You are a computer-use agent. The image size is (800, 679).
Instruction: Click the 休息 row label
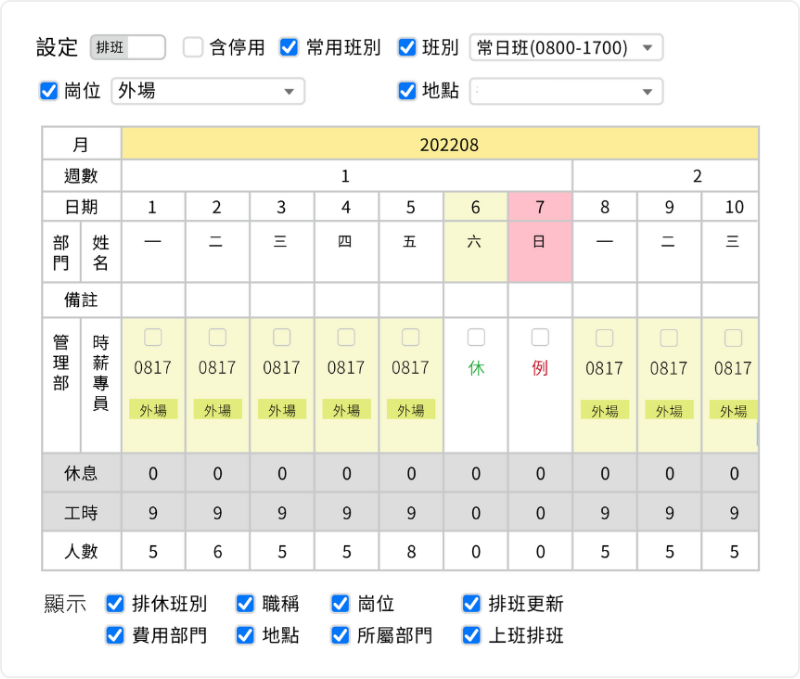(x=81, y=473)
